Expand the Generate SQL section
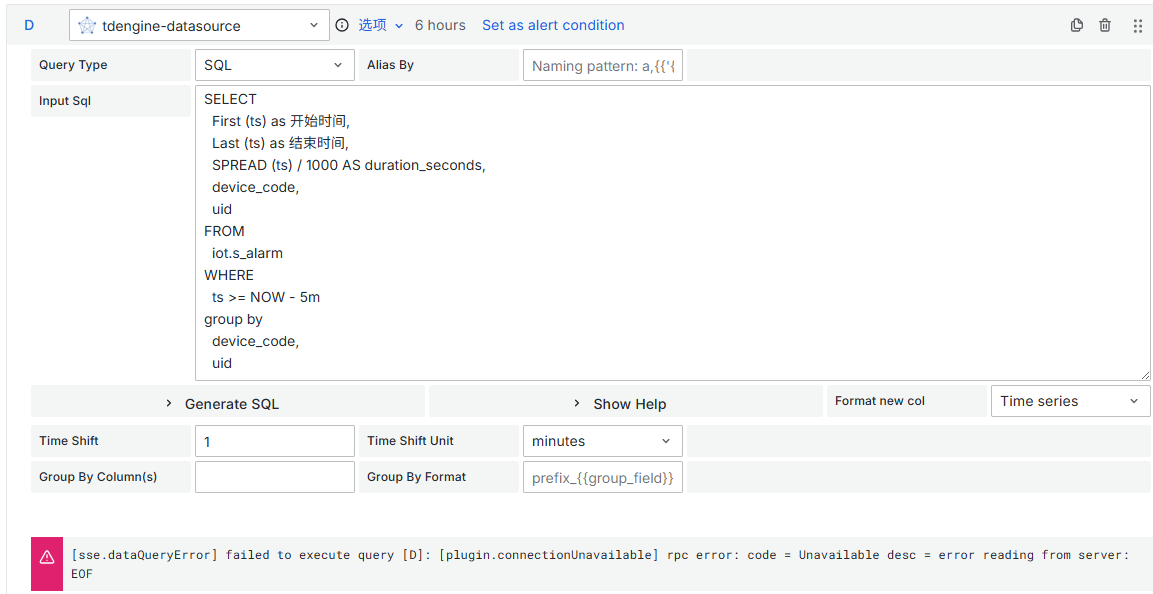This screenshot has width=1153, height=594. [228, 403]
